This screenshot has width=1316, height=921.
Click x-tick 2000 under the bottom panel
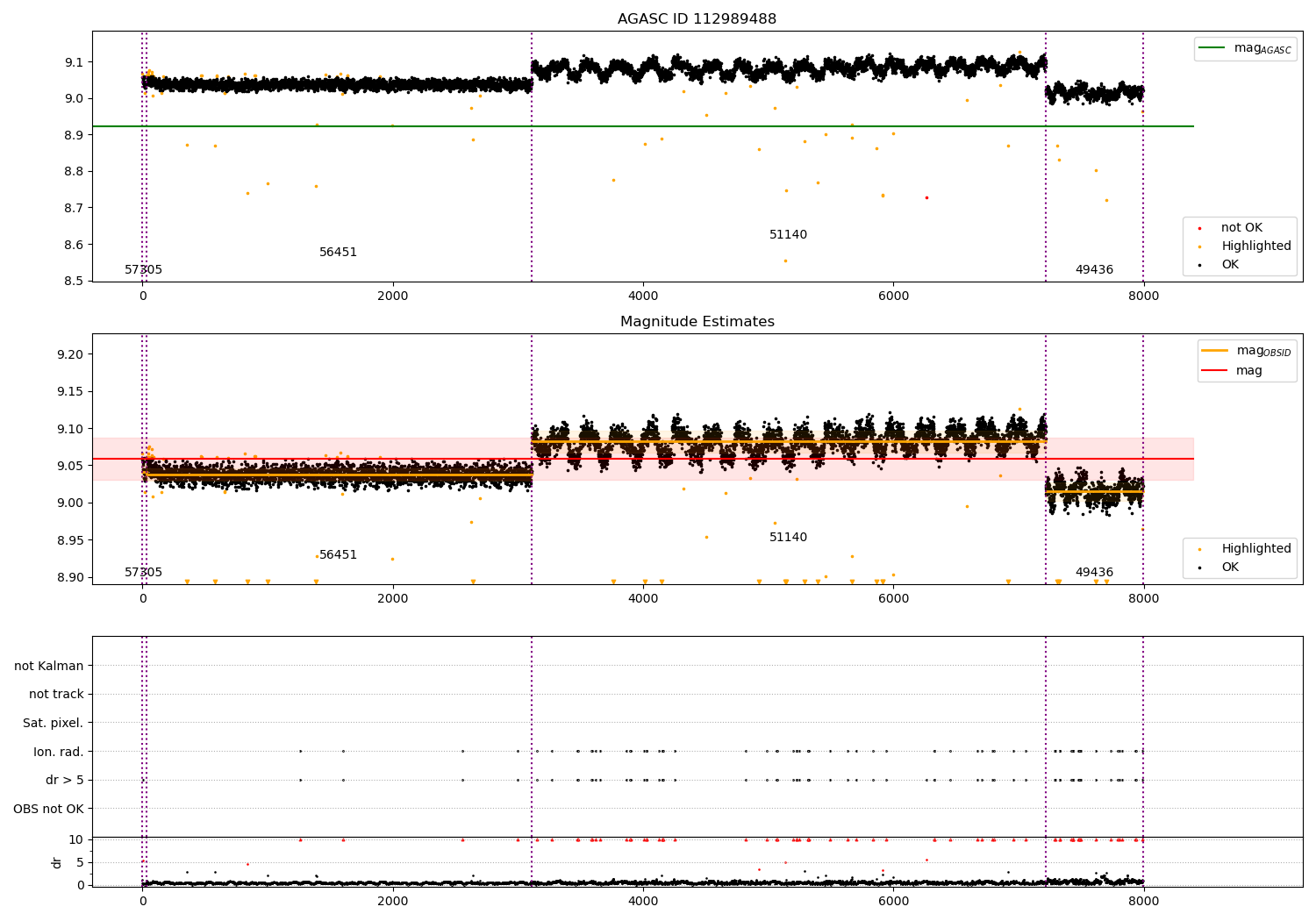tap(392, 901)
